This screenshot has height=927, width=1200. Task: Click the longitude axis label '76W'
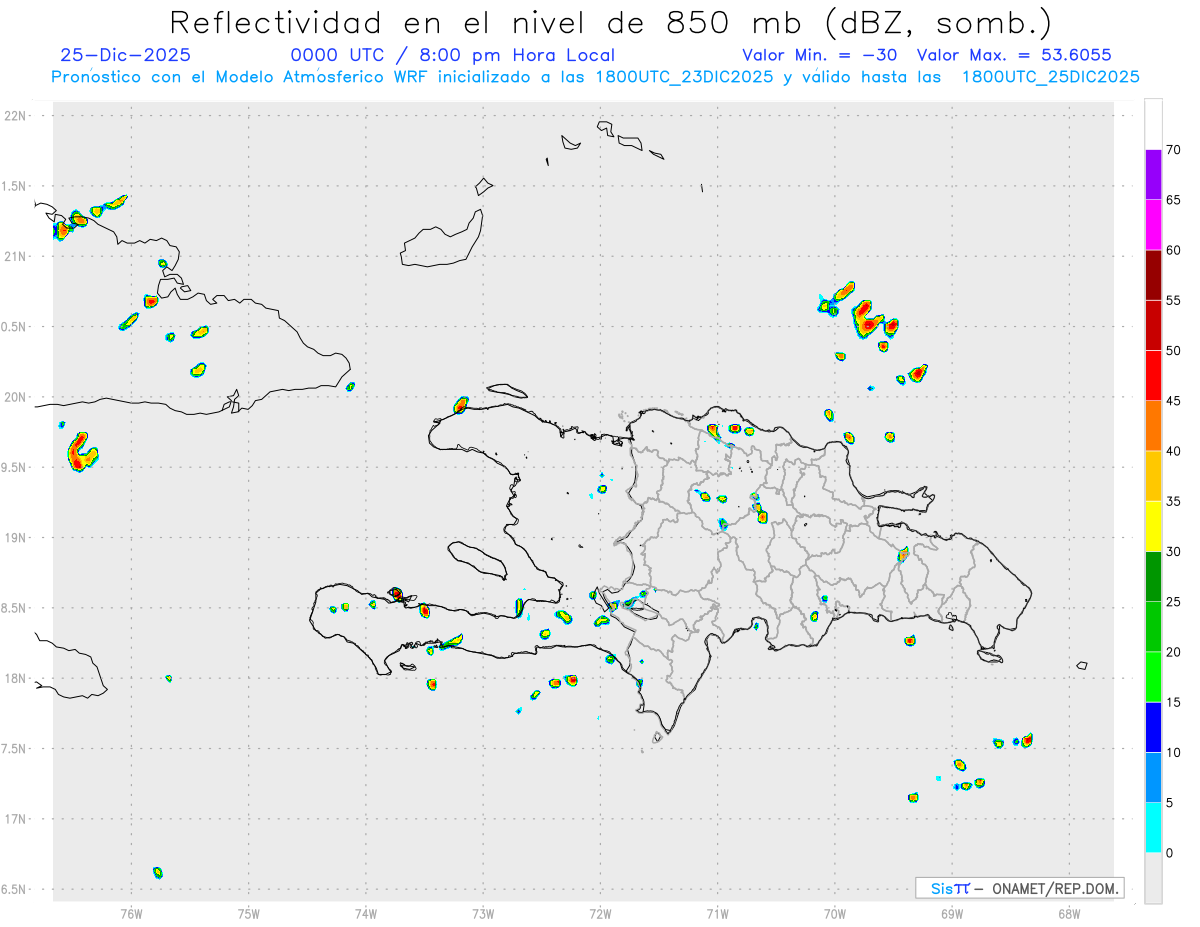pos(131,914)
